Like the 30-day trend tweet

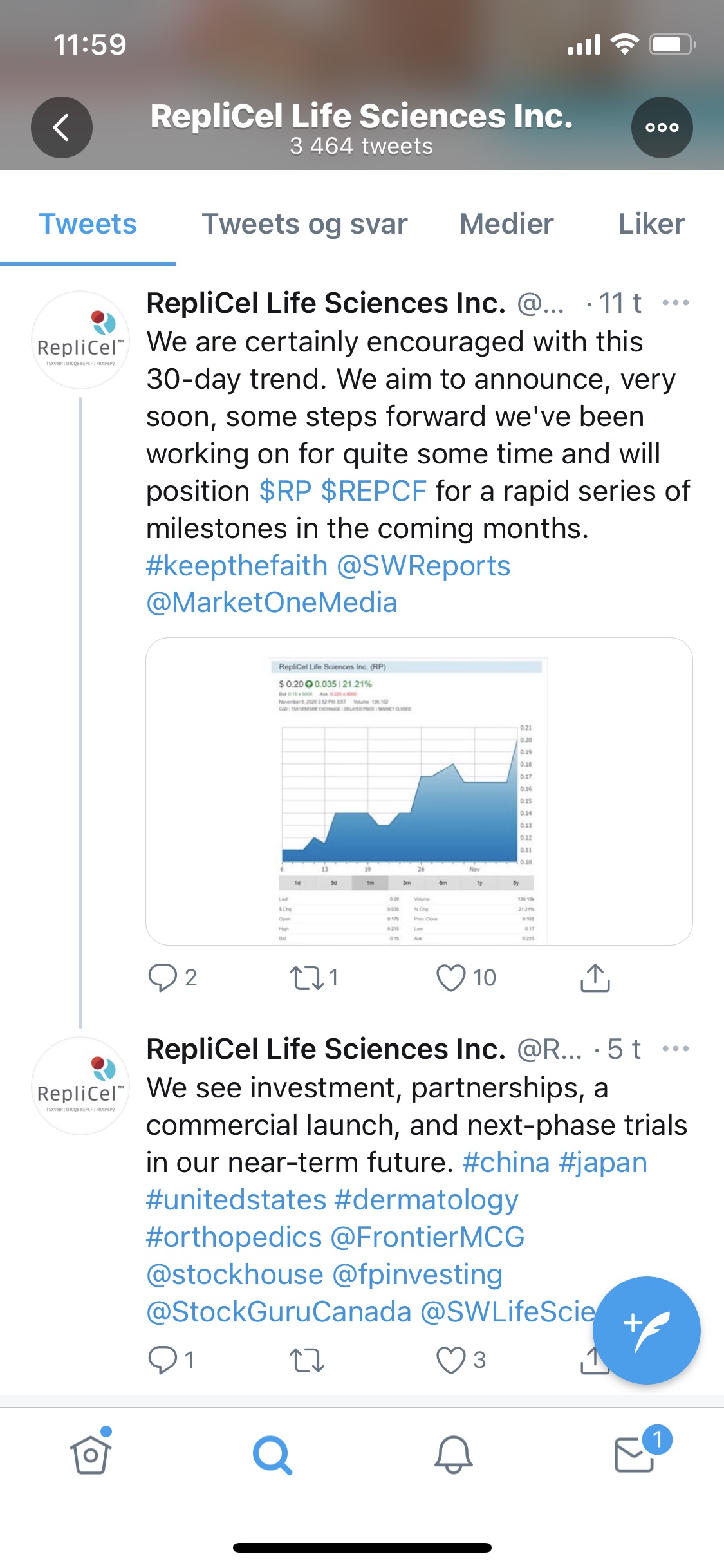tap(450, 977)
